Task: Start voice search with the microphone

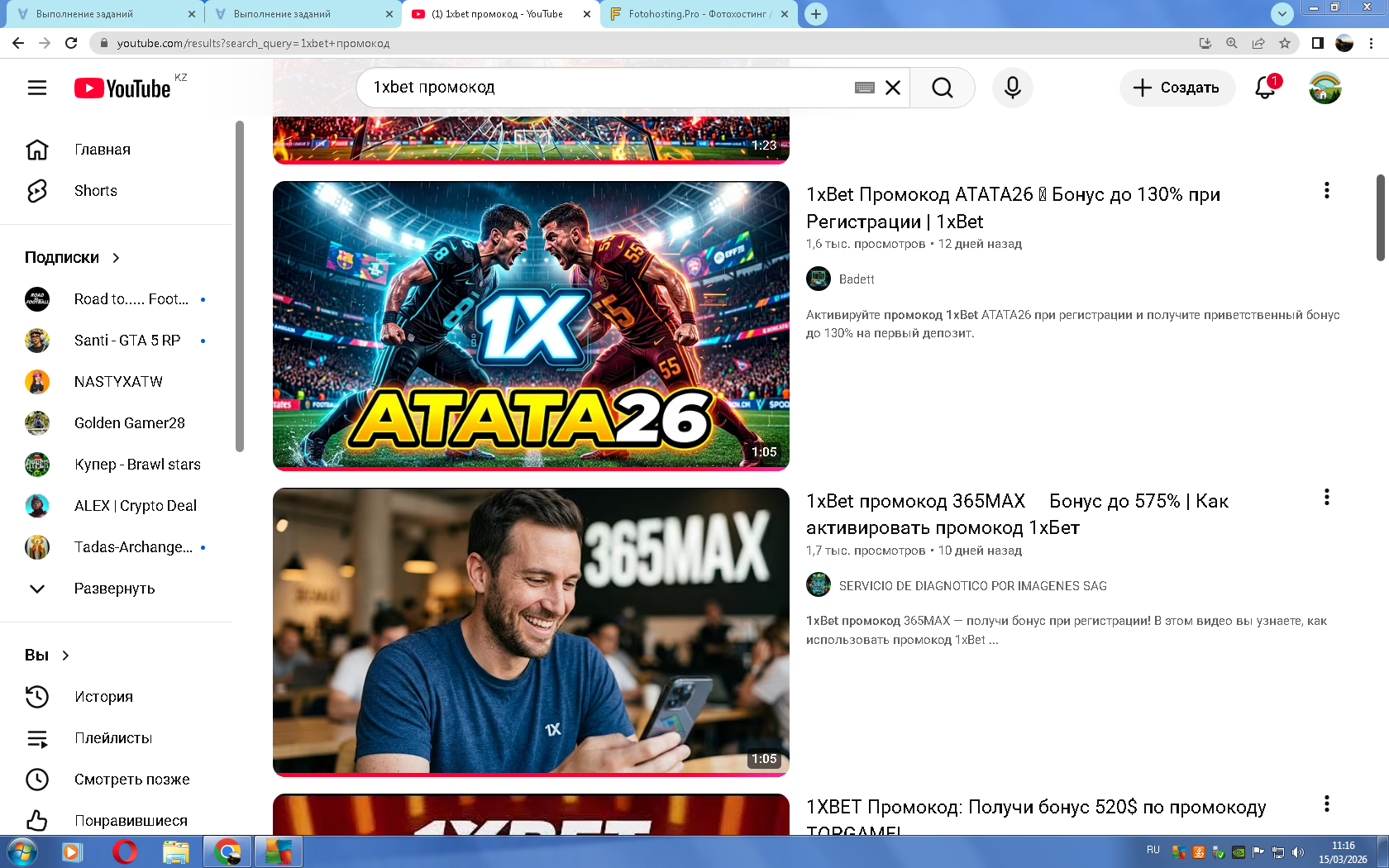Action: click(x=1013, y=88)
